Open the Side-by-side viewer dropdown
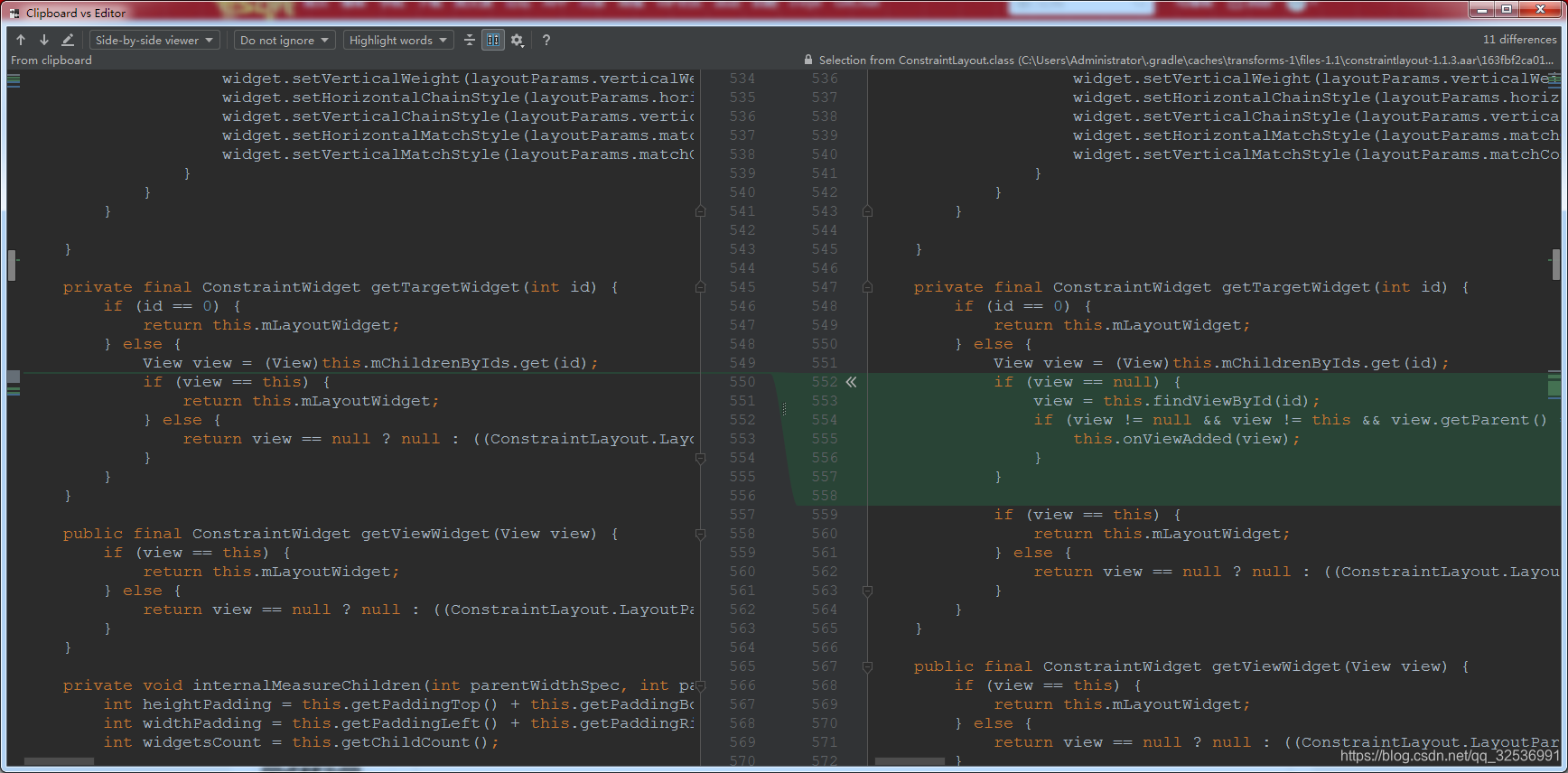Image resolution: width=1568 pixels, height=773 pixels. [154, 40]
